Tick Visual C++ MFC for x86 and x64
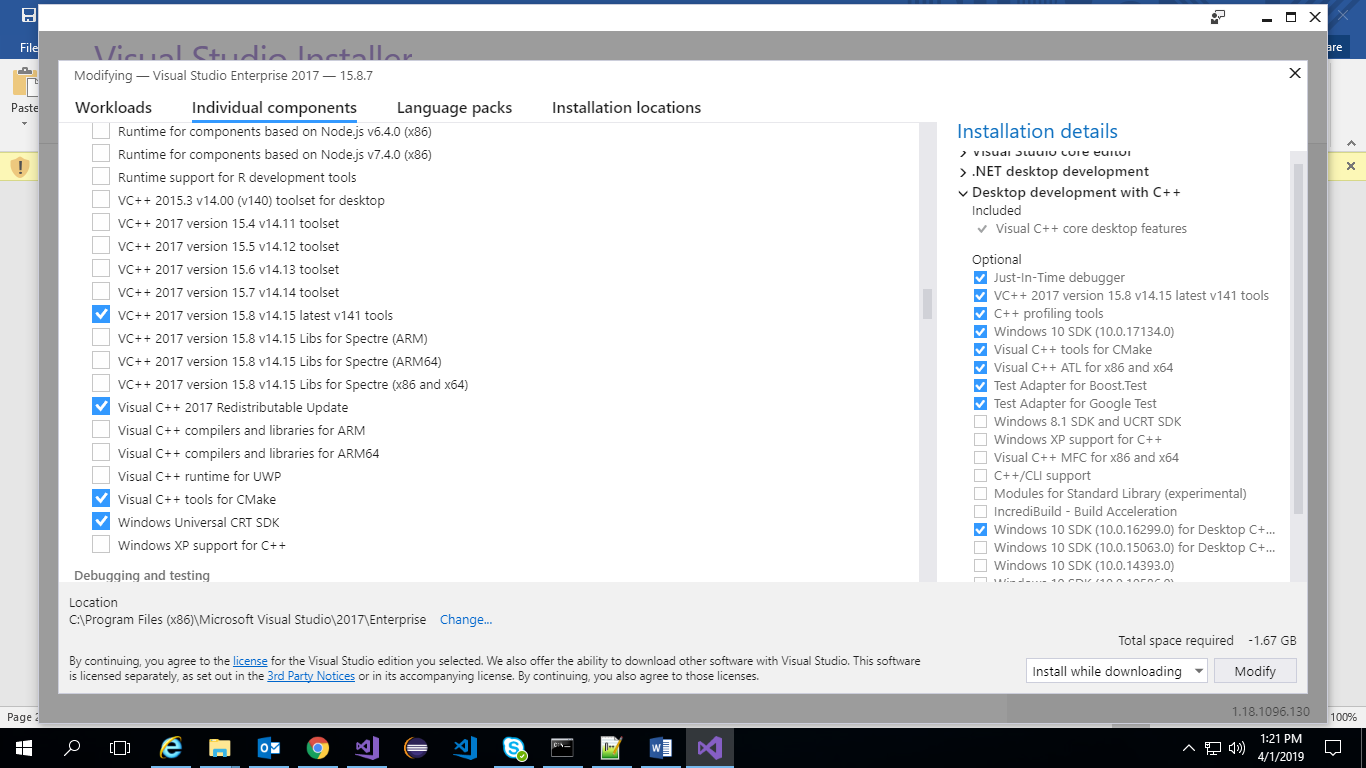 tap(980, 458)
